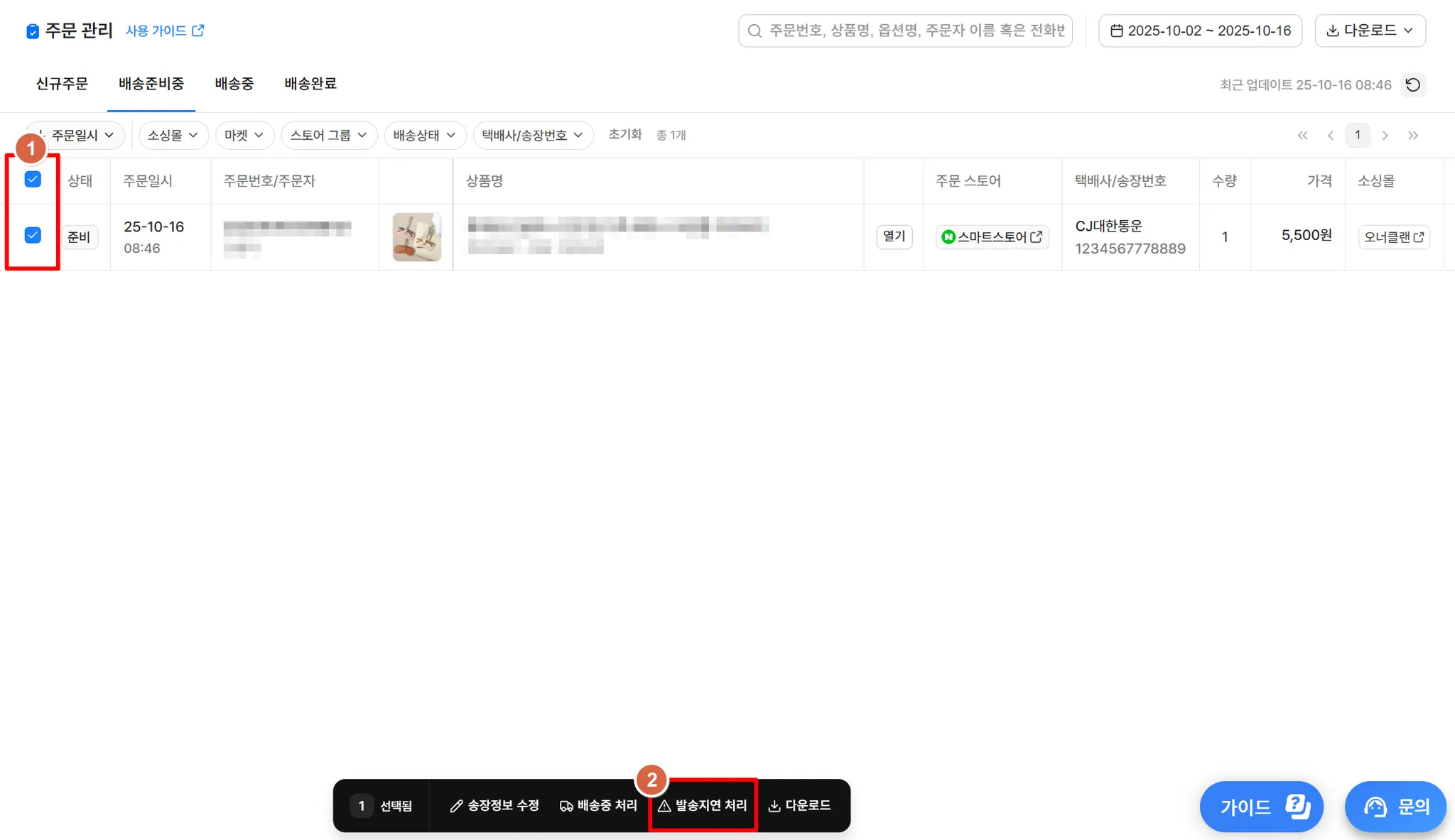Open the top-right 다운로드 dropdown
1455x840 pixels.
click(1369, 31)
